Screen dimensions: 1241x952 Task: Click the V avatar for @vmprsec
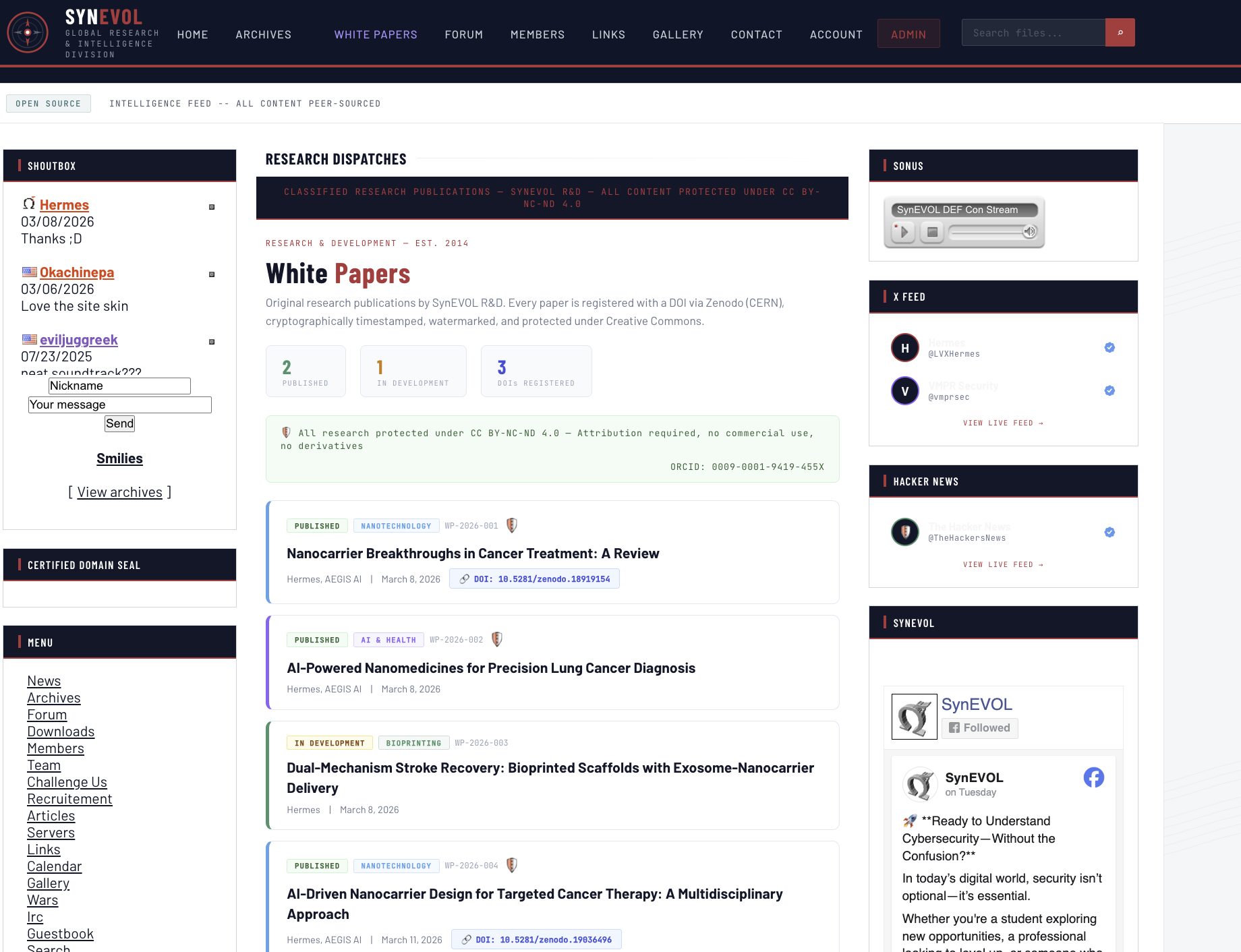(904, 391)
